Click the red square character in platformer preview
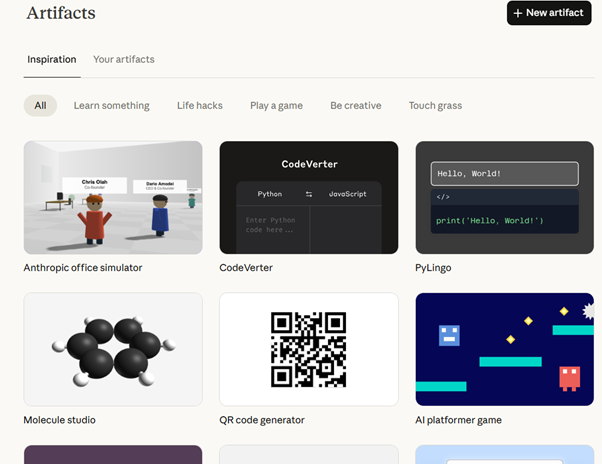This screenshot has height=464, width=602. coord(569,377)
